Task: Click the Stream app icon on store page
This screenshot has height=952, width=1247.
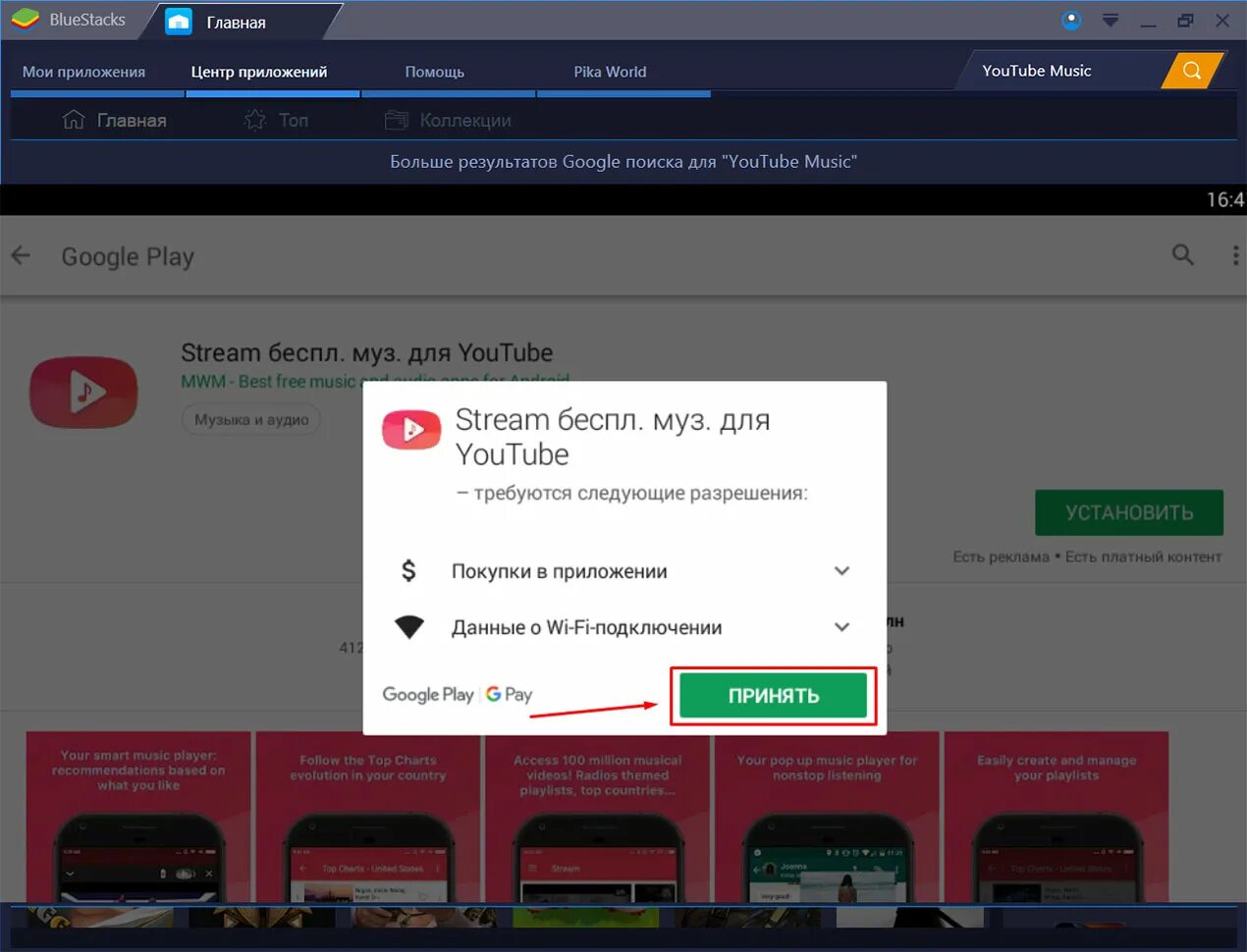Action: click(83, 393)
